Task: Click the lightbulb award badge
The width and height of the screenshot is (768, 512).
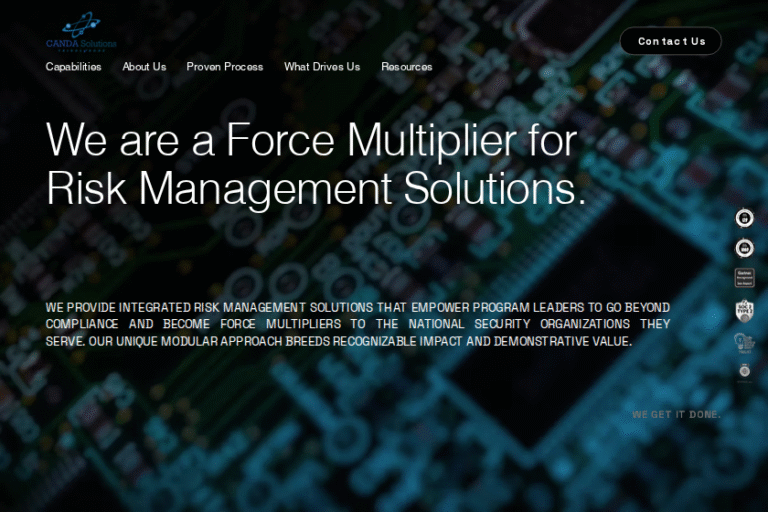Action: [x=744, y=342]
